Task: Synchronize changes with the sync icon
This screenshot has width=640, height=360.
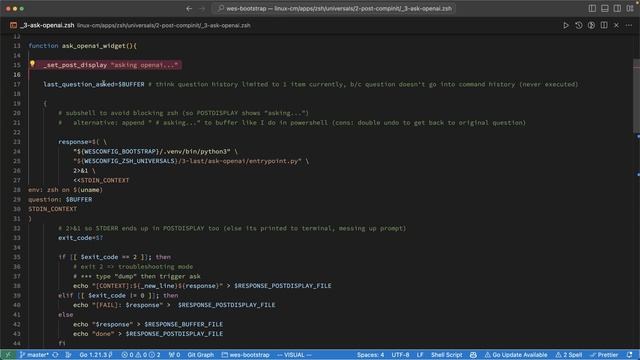Action: (x=56, y=355)
